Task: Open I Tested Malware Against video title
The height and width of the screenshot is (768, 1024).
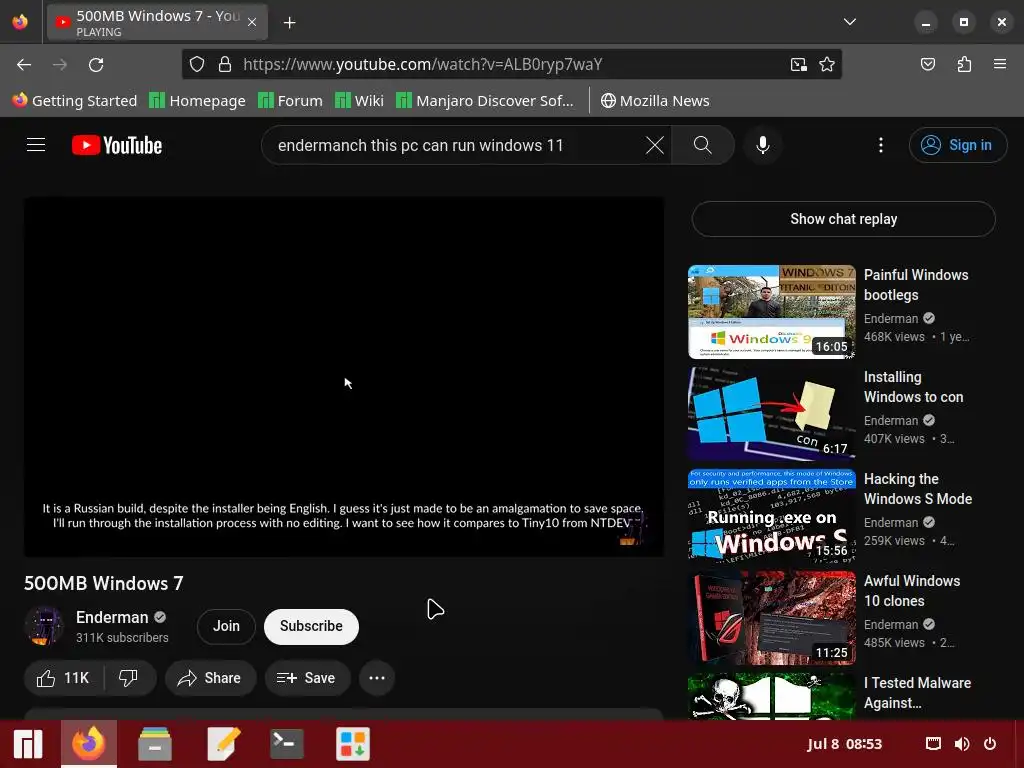Action: tap(917, 692)
